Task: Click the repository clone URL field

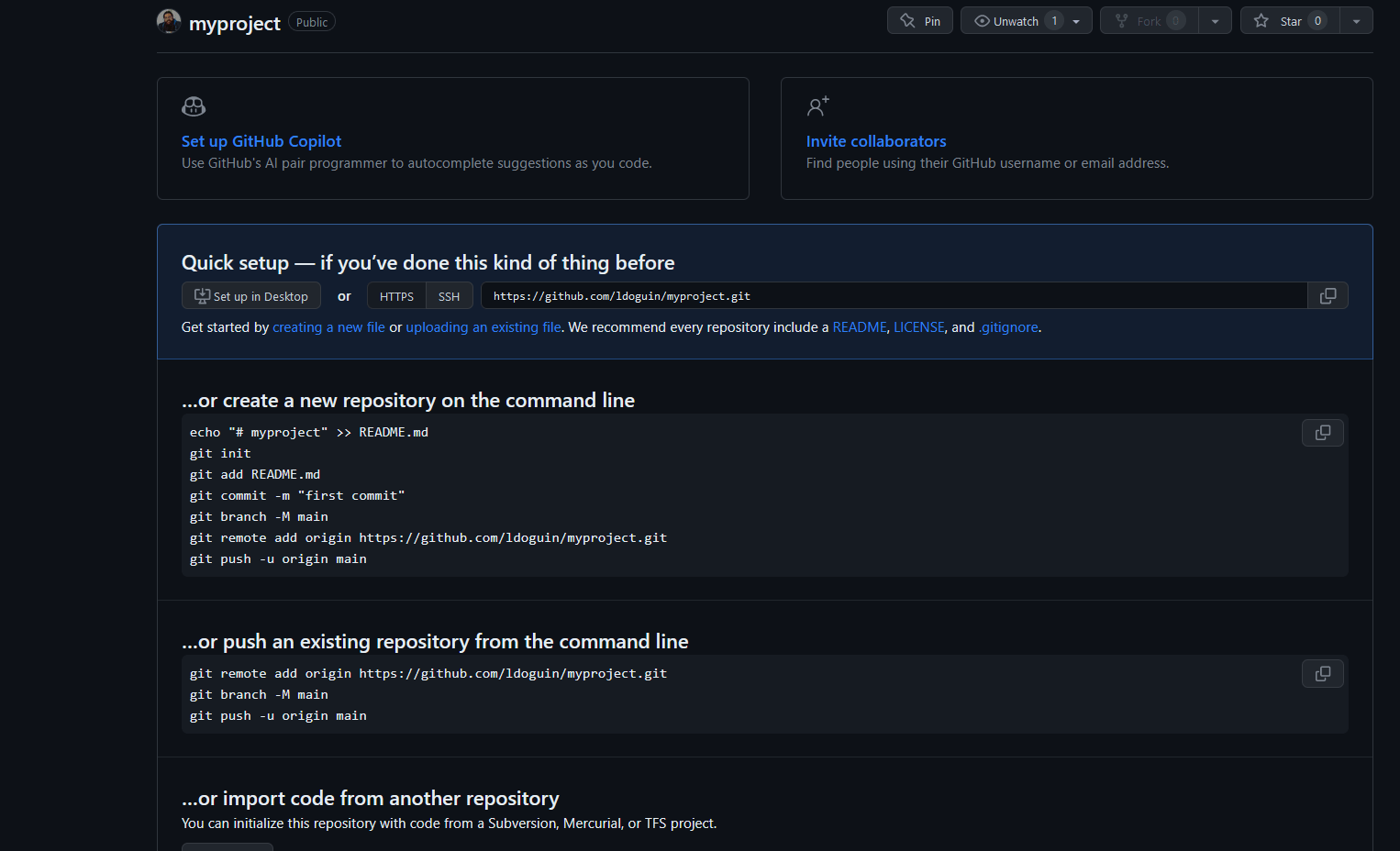Action: point(894,296)
